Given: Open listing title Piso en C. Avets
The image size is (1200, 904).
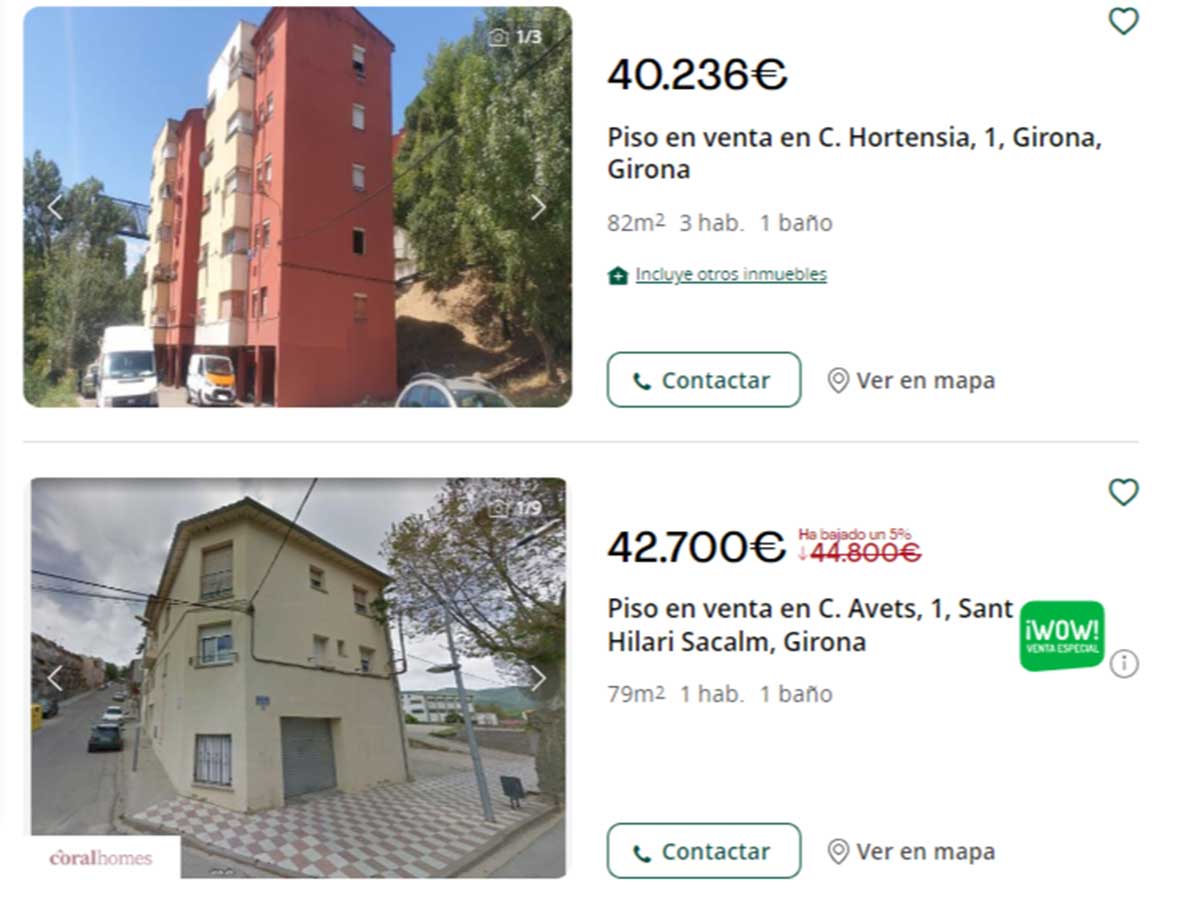Looking at the screenshot, I should pos(811,625).
